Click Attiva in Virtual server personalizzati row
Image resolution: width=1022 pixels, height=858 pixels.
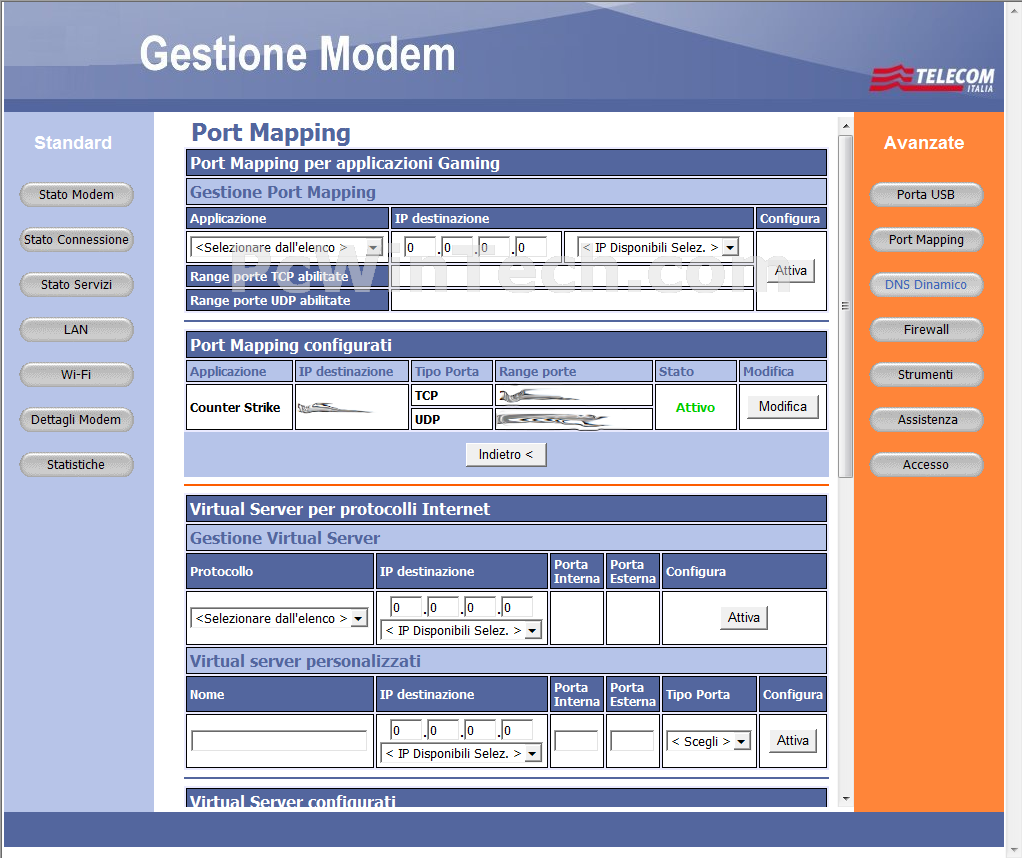793,741
